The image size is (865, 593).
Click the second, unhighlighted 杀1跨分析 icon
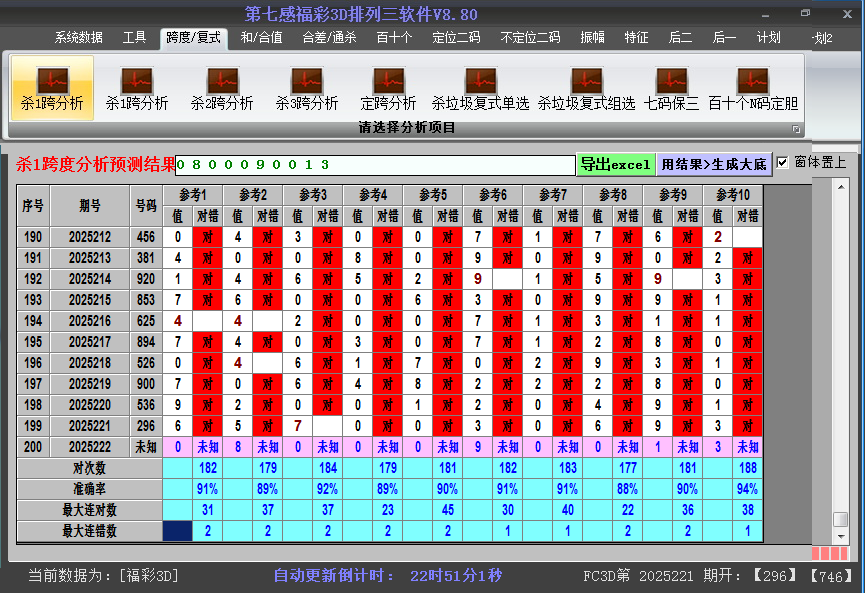coord(136,88)
